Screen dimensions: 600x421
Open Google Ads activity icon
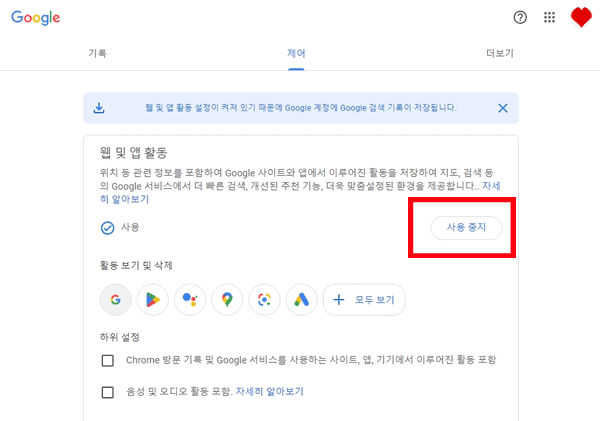[x=302, y=300]
